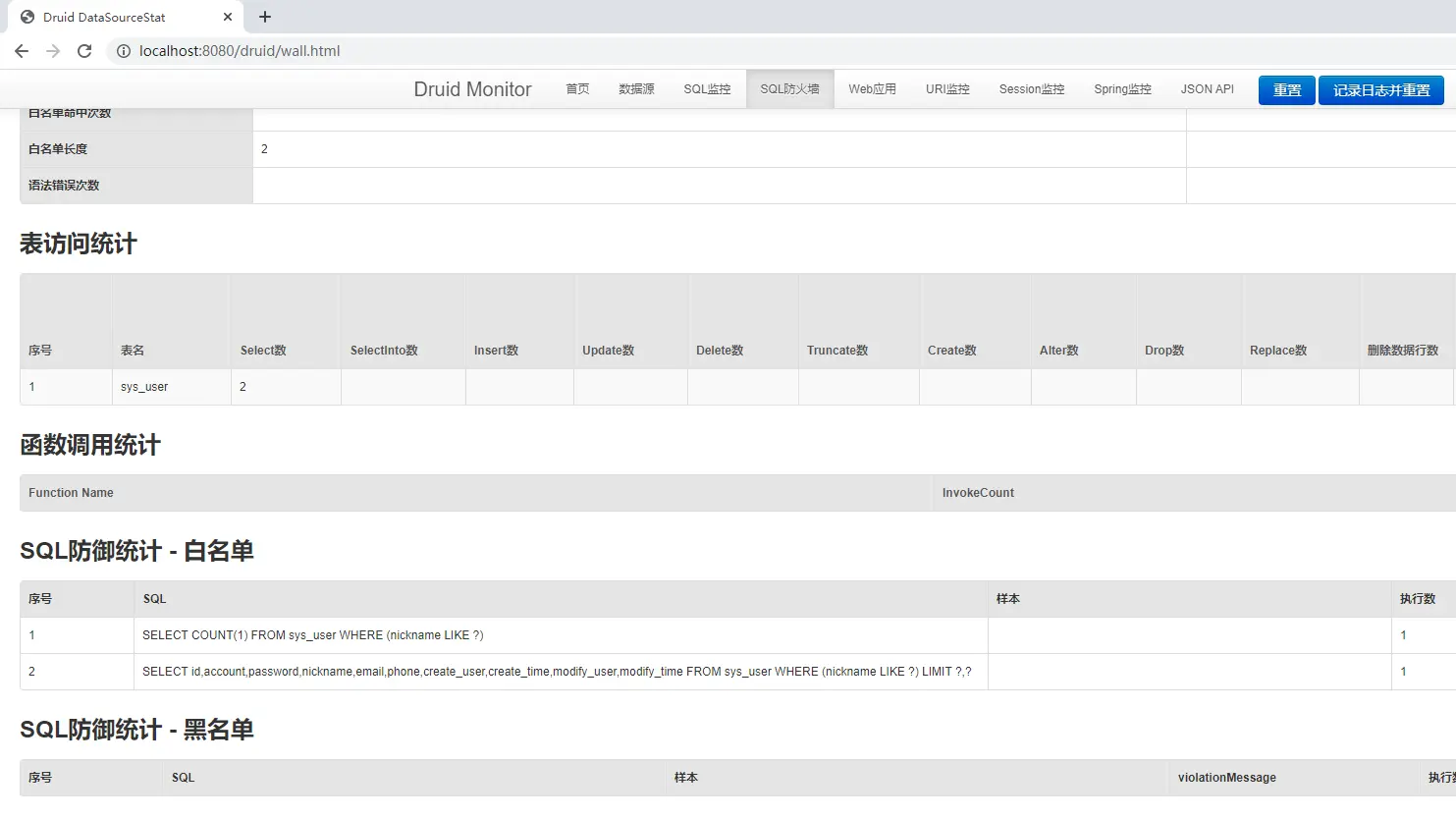Click the Update数 column header
1456x818 pixels.
(x=608, y=351)
